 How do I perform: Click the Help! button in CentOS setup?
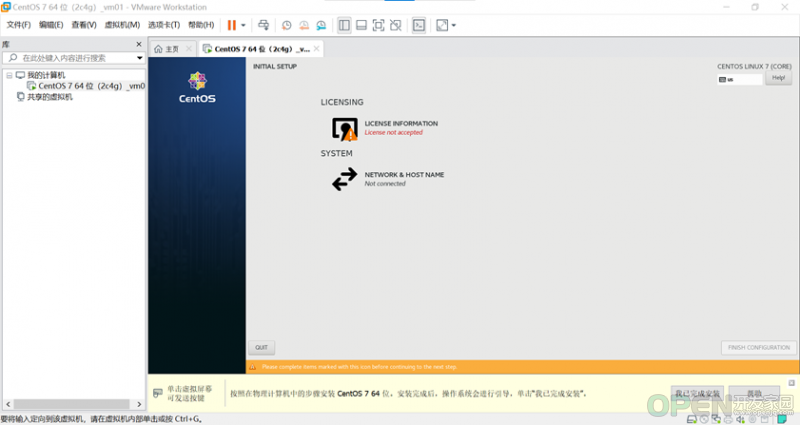779,78
